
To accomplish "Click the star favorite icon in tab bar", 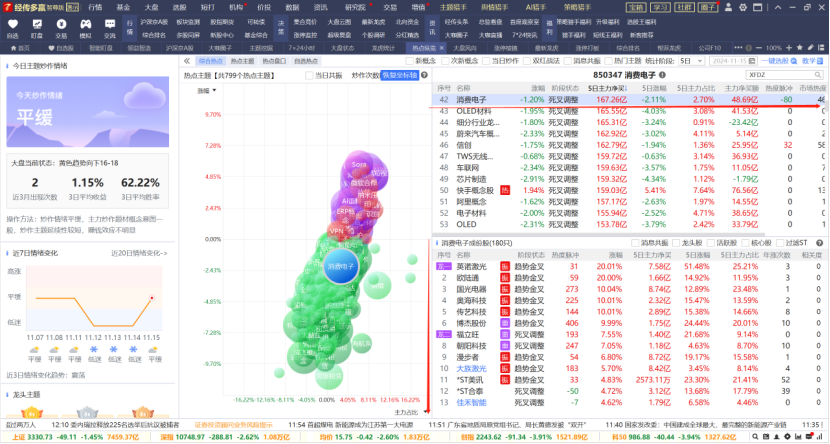I will [x=800, y=48].
